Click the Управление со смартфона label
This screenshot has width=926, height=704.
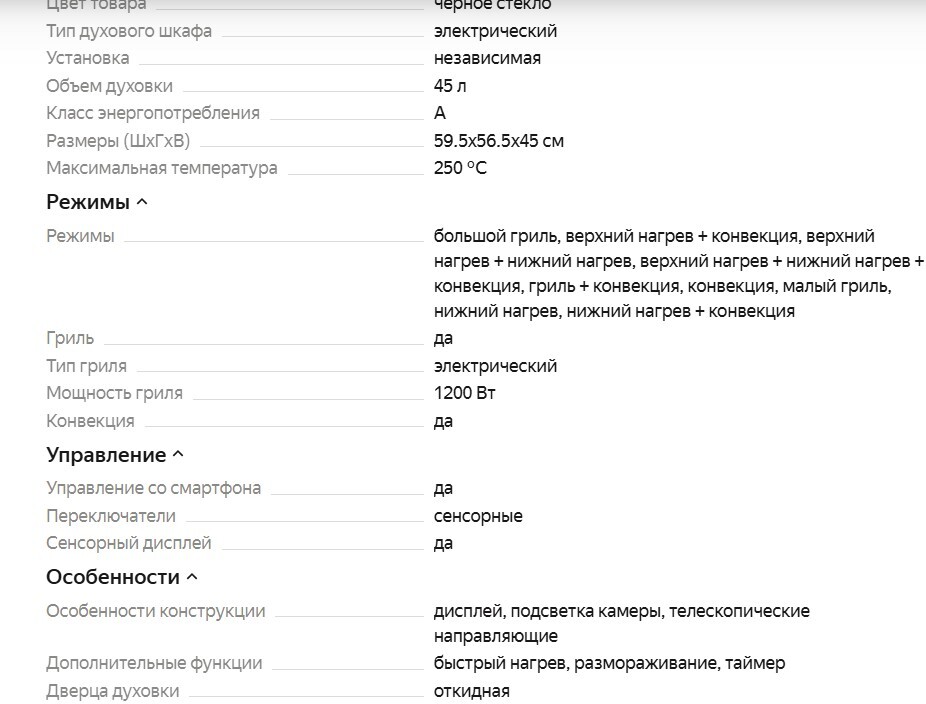coord(154,488)
